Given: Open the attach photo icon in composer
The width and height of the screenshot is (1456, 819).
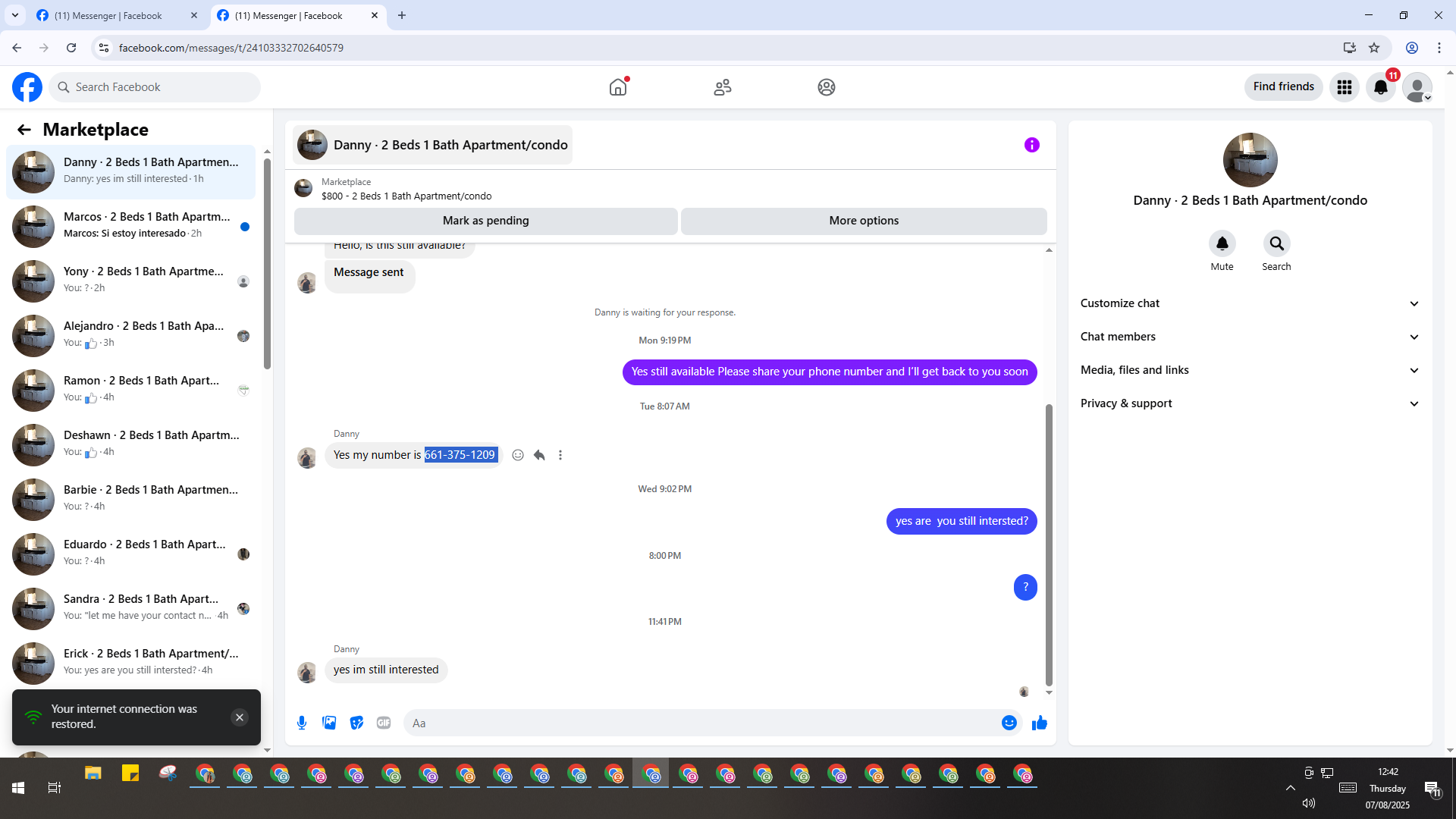Looking at the screenshot, I should pos(329,723).
